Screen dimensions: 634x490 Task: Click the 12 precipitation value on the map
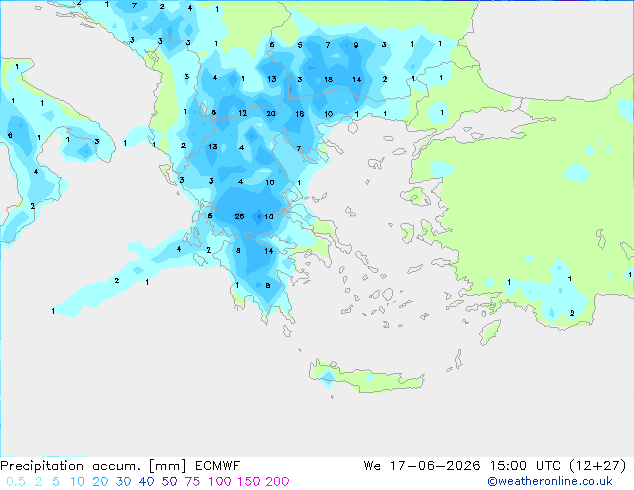243,113
